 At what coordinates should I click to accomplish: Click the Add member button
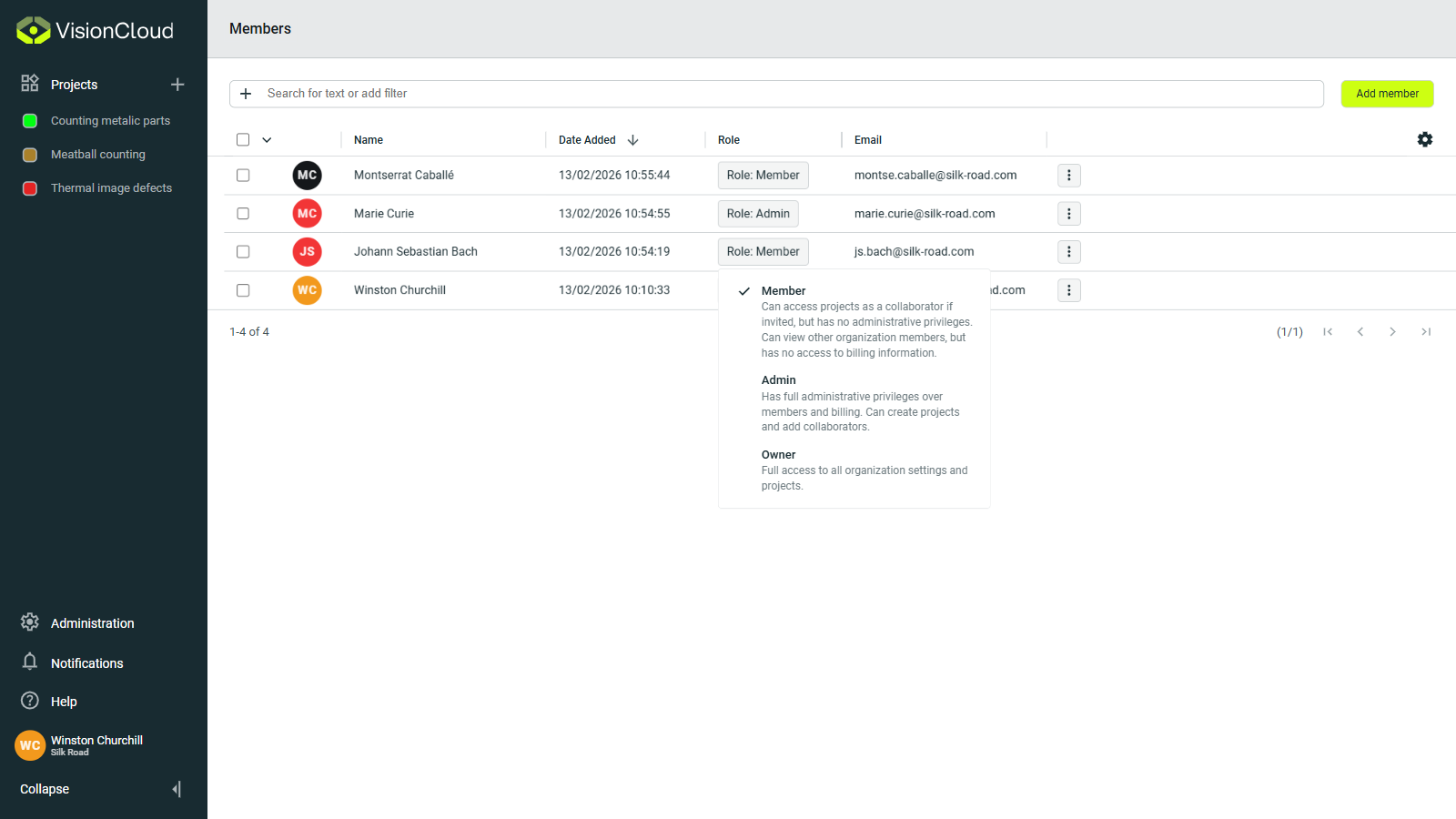pos(1386,93)
